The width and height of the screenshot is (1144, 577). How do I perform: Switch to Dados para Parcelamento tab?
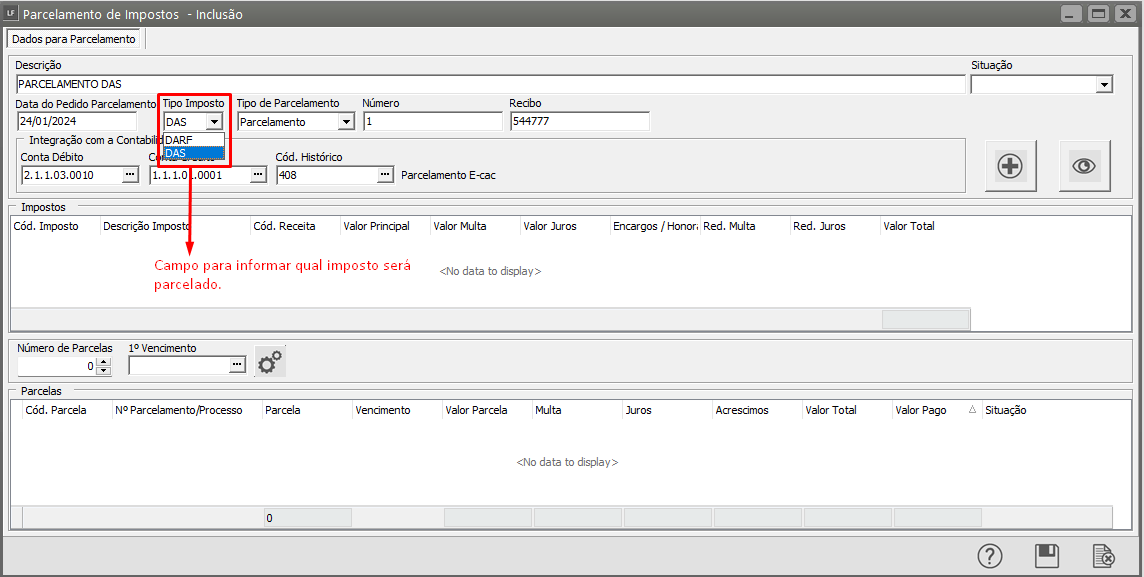pos(74,39)
